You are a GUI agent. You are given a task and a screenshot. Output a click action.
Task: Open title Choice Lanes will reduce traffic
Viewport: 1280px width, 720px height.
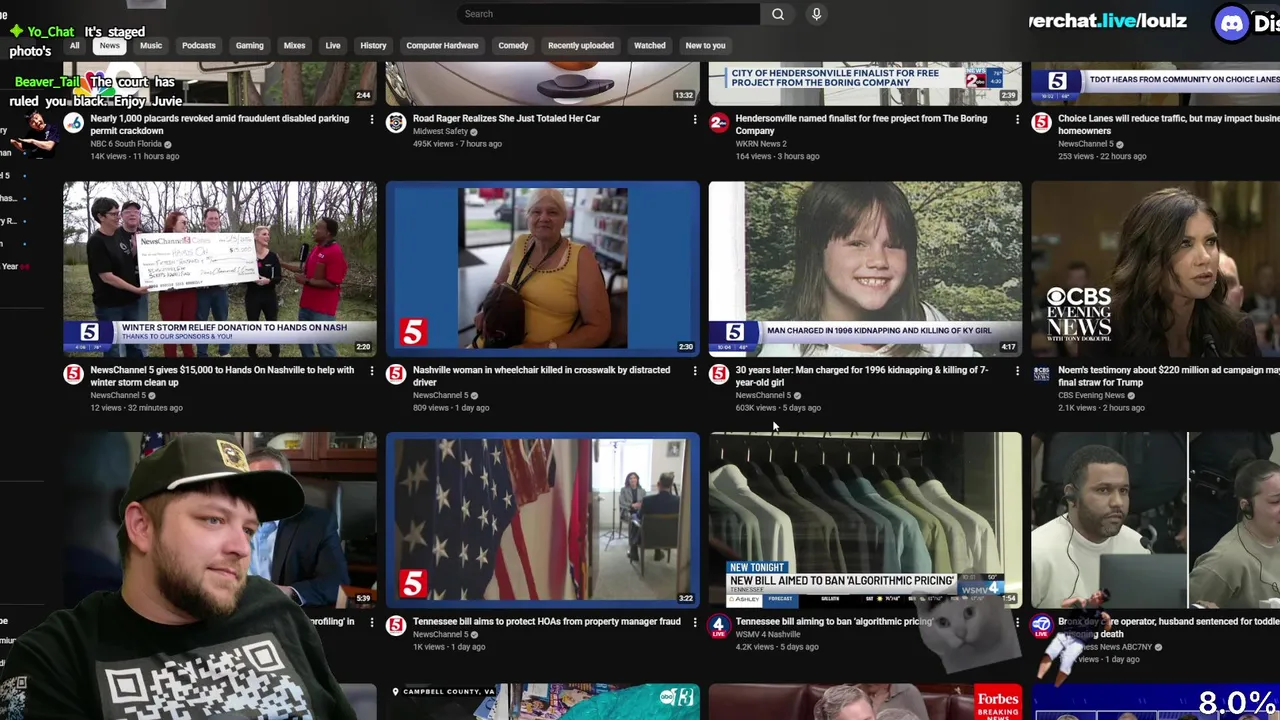click(1169, 124)
